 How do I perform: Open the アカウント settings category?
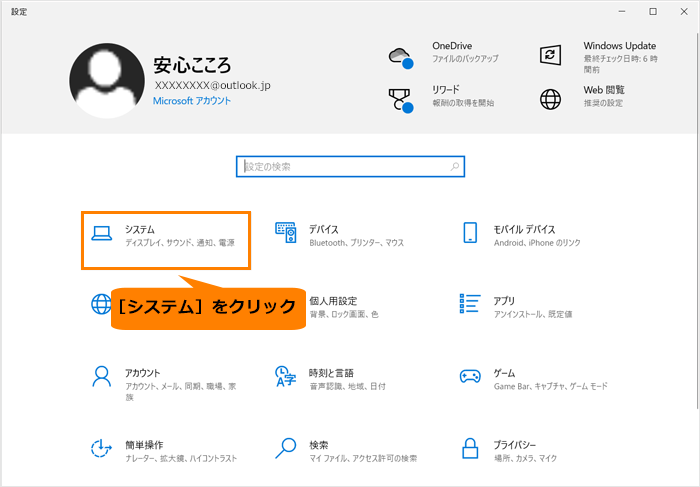(166, 384)
